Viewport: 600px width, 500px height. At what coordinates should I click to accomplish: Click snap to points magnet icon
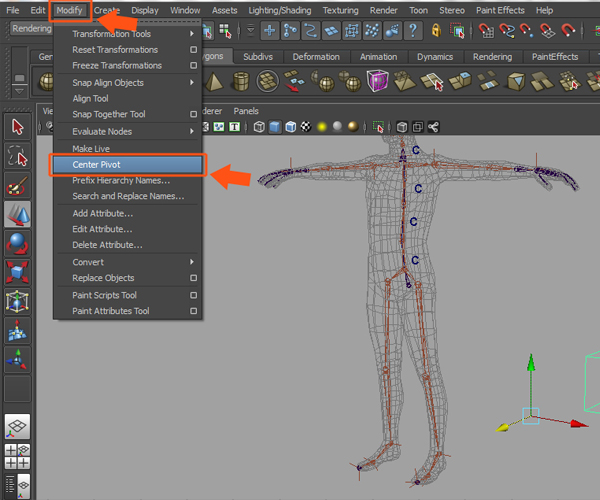click(x=527, y=30)
